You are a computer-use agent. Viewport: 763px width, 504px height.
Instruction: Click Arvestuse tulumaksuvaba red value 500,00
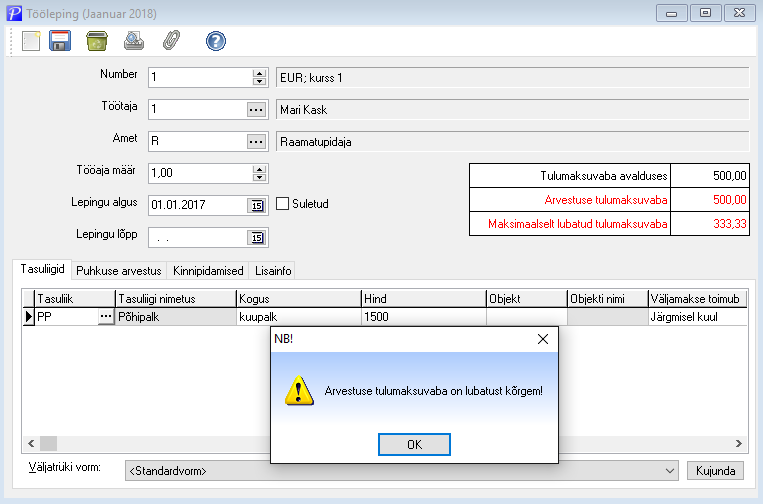(710, 200)
